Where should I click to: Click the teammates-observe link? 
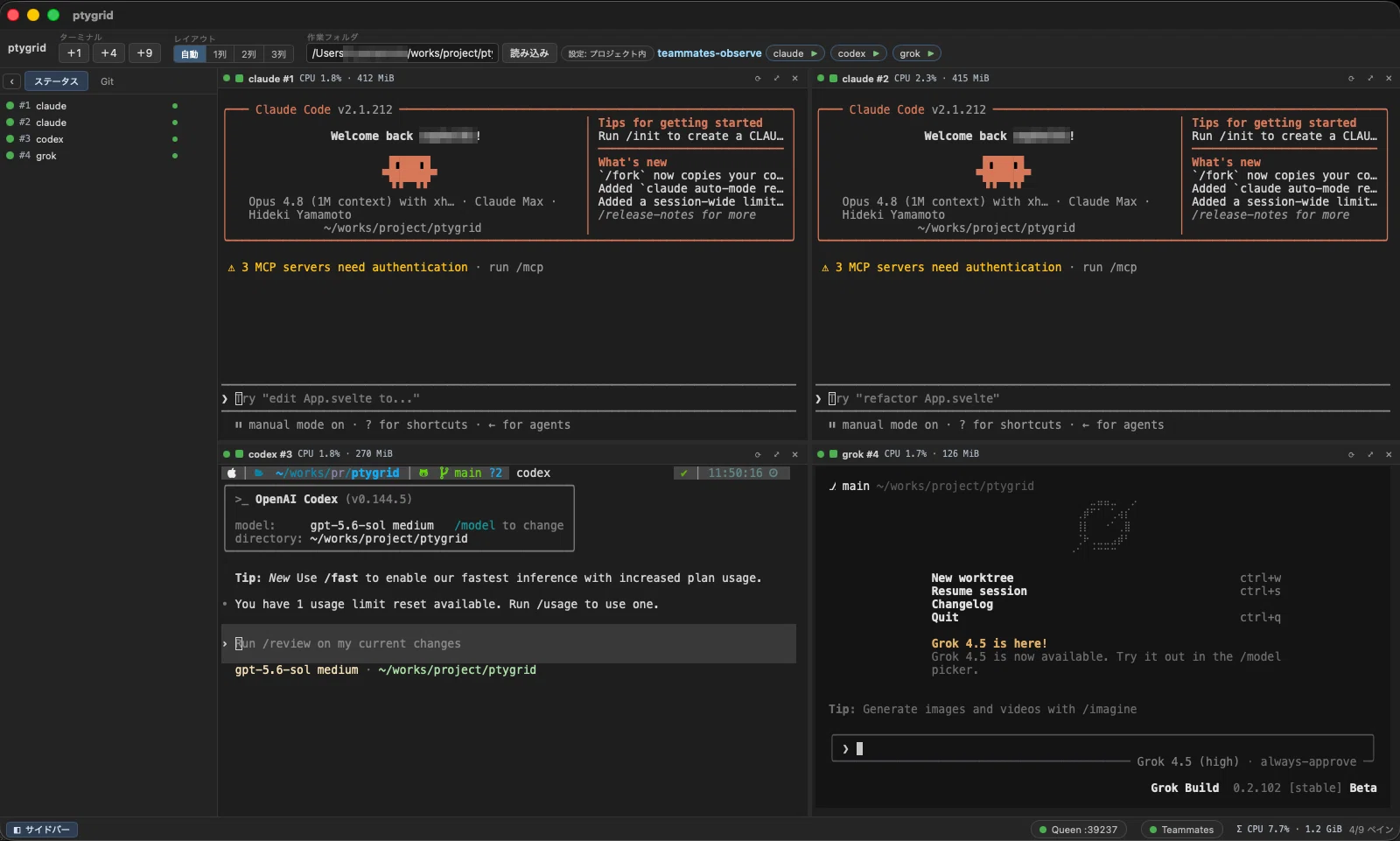click(x=710, y=53)
